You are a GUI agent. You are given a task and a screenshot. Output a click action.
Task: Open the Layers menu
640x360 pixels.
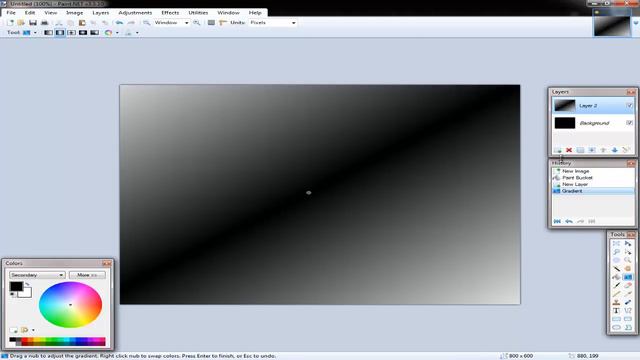[x=100, y=13]
